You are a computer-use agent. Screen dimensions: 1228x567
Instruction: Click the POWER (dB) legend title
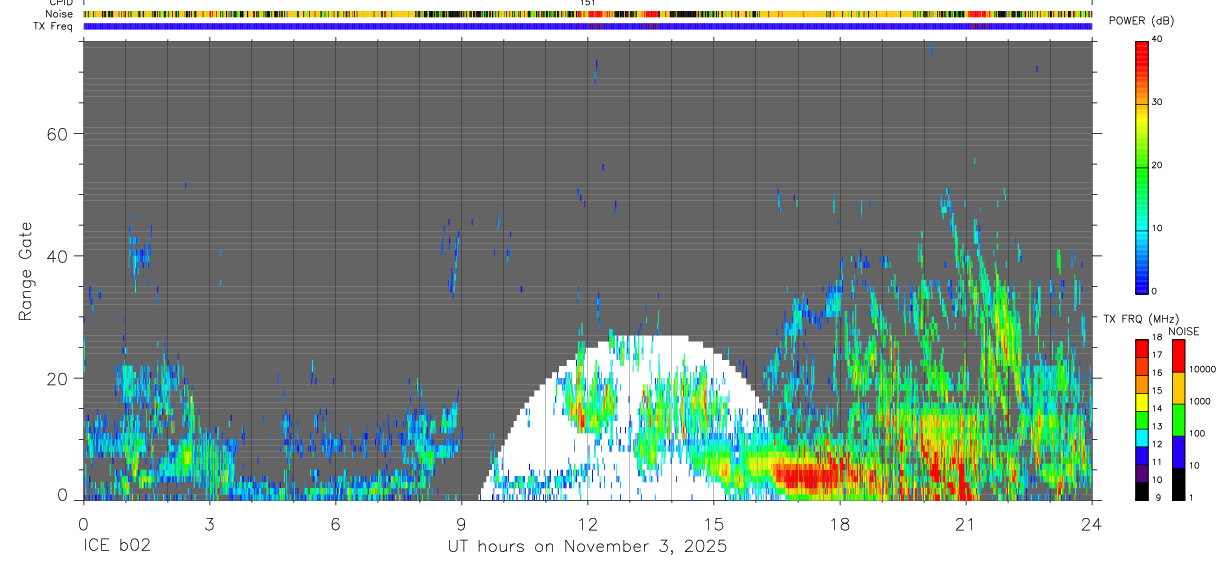coord(1141,21)
